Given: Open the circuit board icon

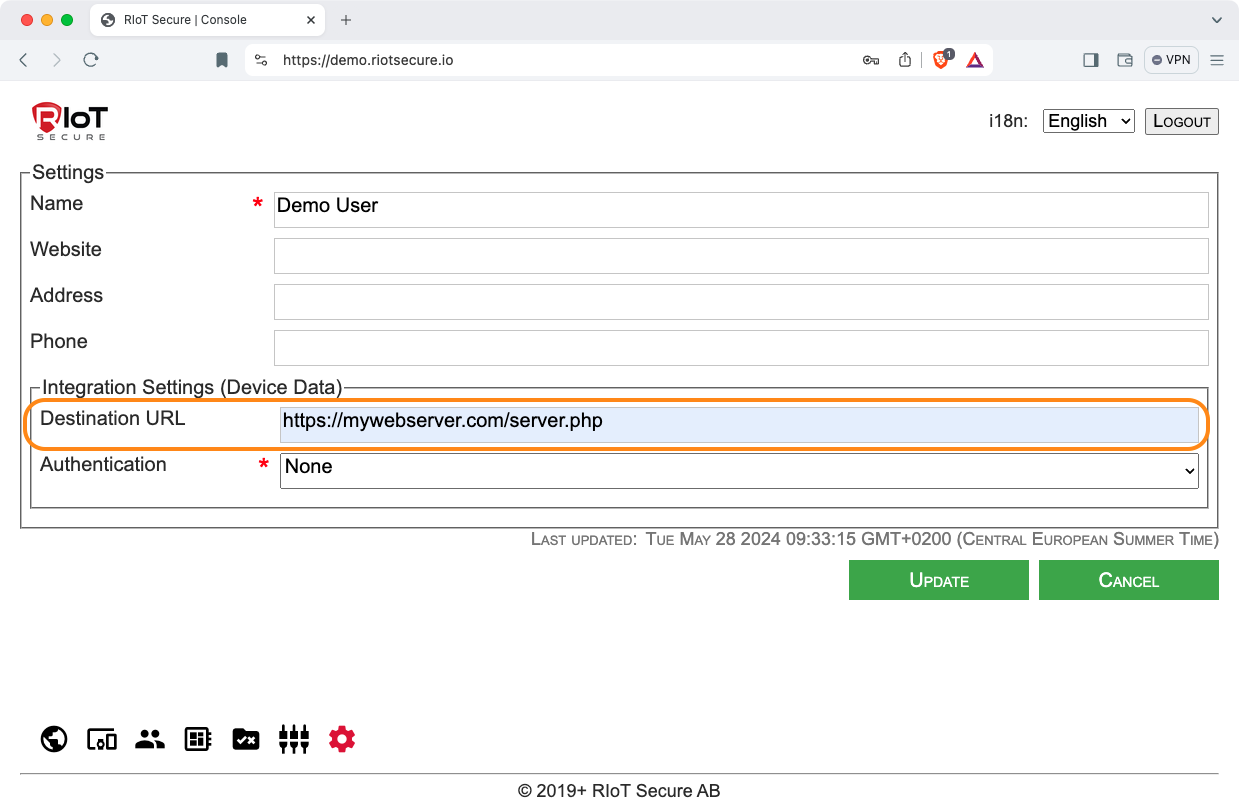Looking at the screenshot, I should (198, 739).
